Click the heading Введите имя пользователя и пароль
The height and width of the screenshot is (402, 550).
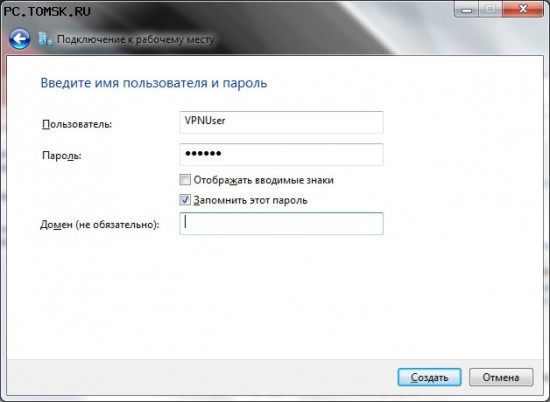click(x=154, y=83)
